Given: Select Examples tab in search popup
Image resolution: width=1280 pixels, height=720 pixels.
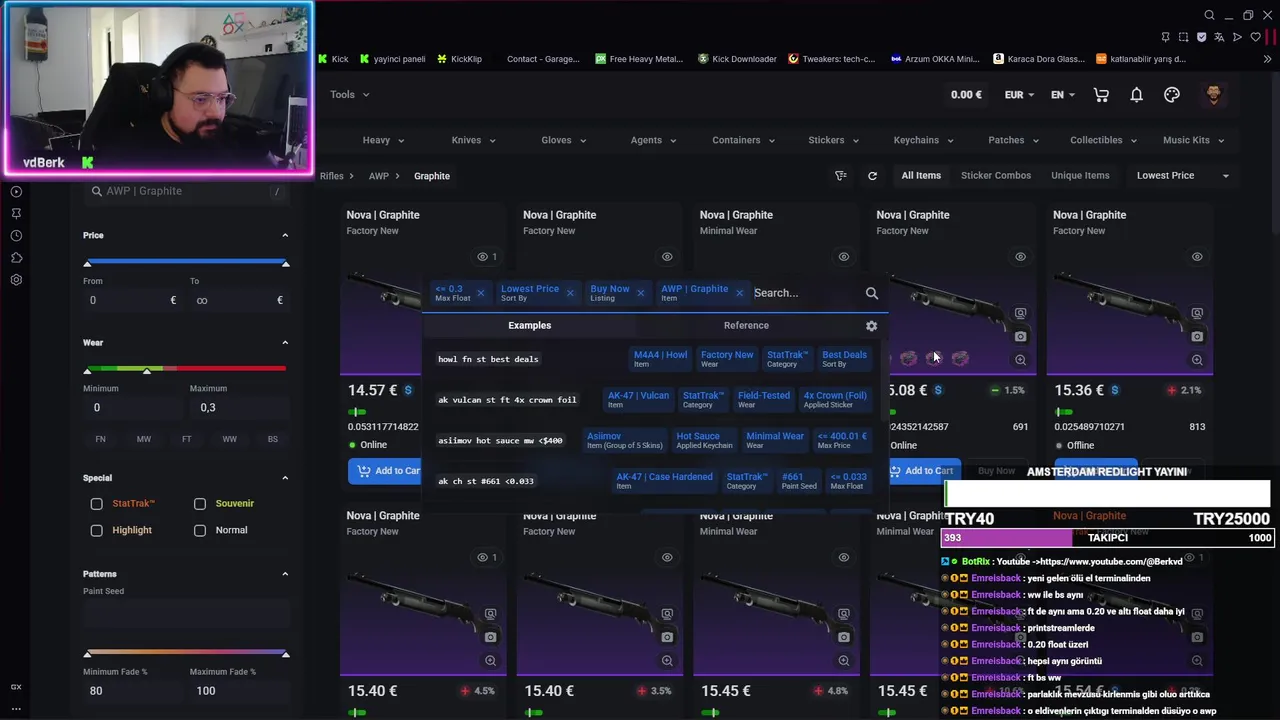Looking at the screenshot, I should click(529, 326).
